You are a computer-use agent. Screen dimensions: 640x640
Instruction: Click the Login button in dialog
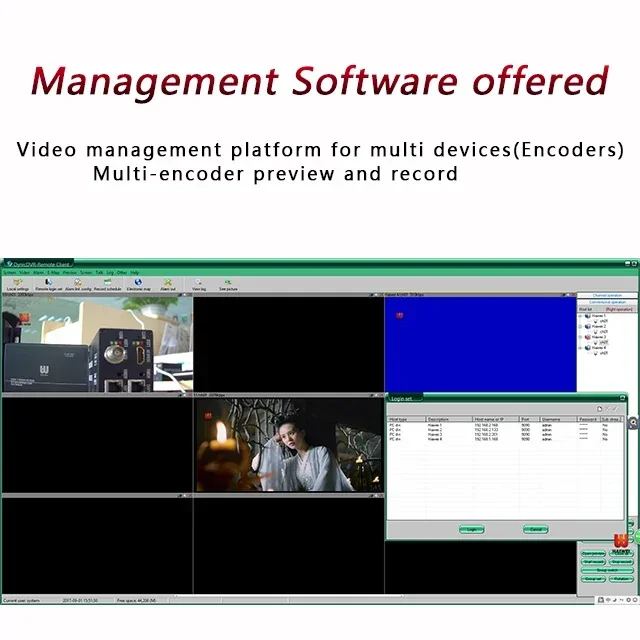pyautogui.click(x=471, y=529)
